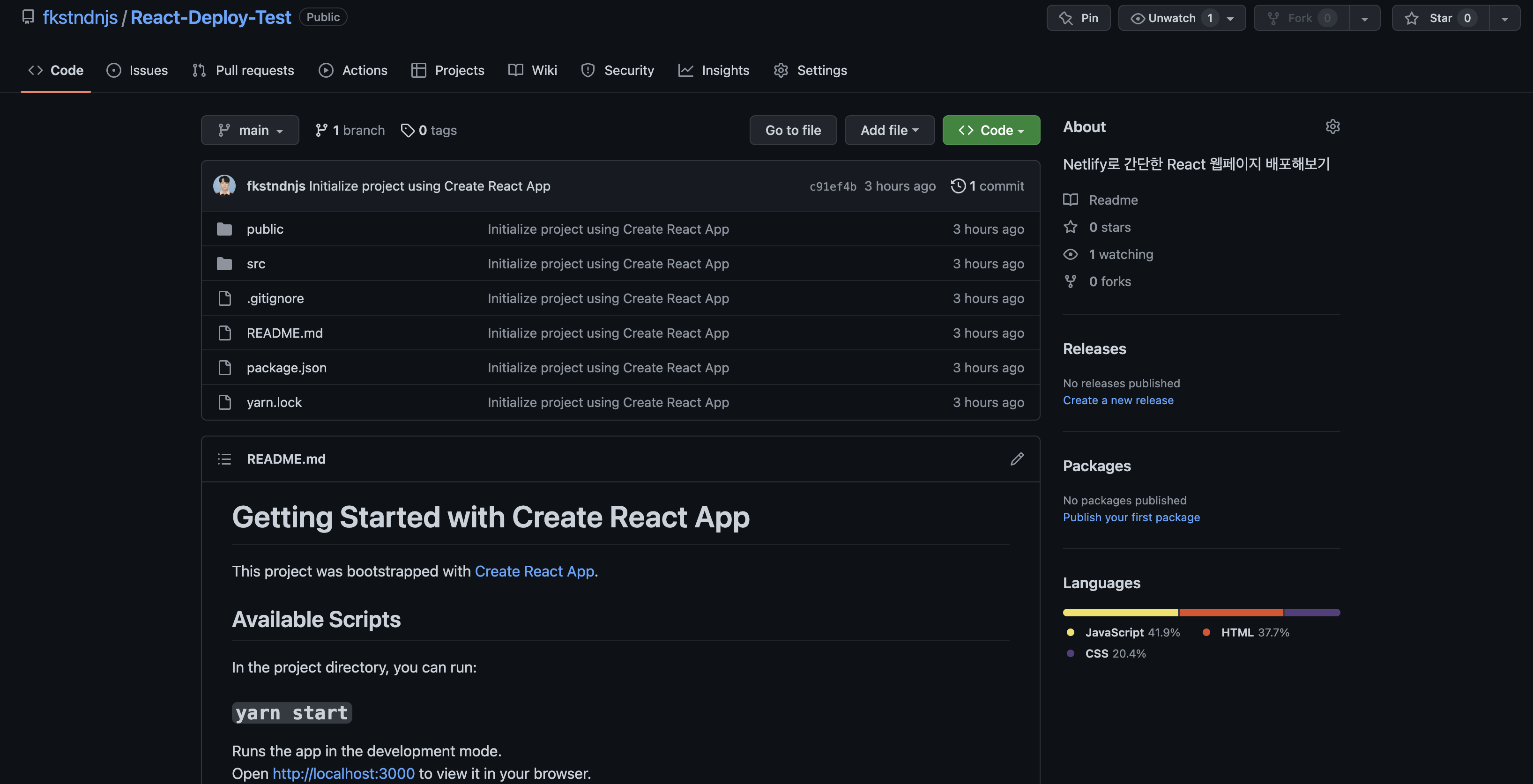Expand the green Code dropdown button
Viewport: 1533px width, 784px height.
pos(991,130)
